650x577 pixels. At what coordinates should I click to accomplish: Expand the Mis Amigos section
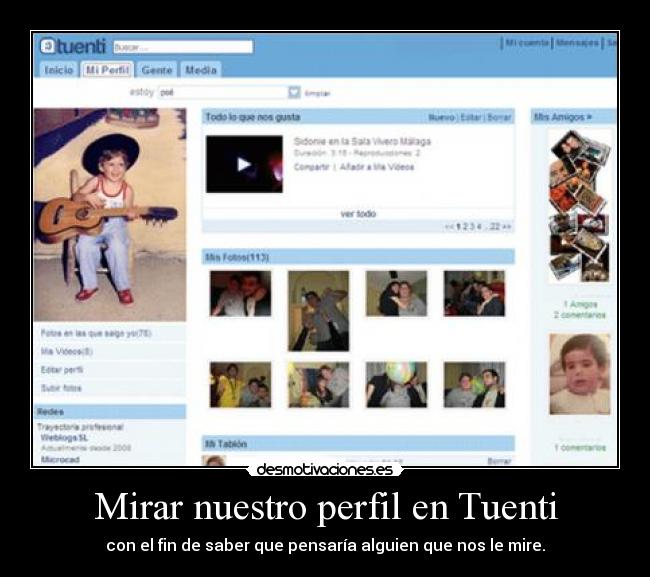point(562,117)
